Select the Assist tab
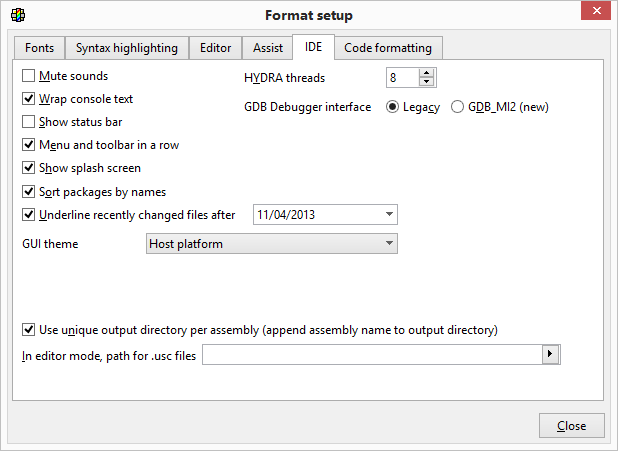The height and width of the screenshot is (451, 618). [x=266, y=48]
